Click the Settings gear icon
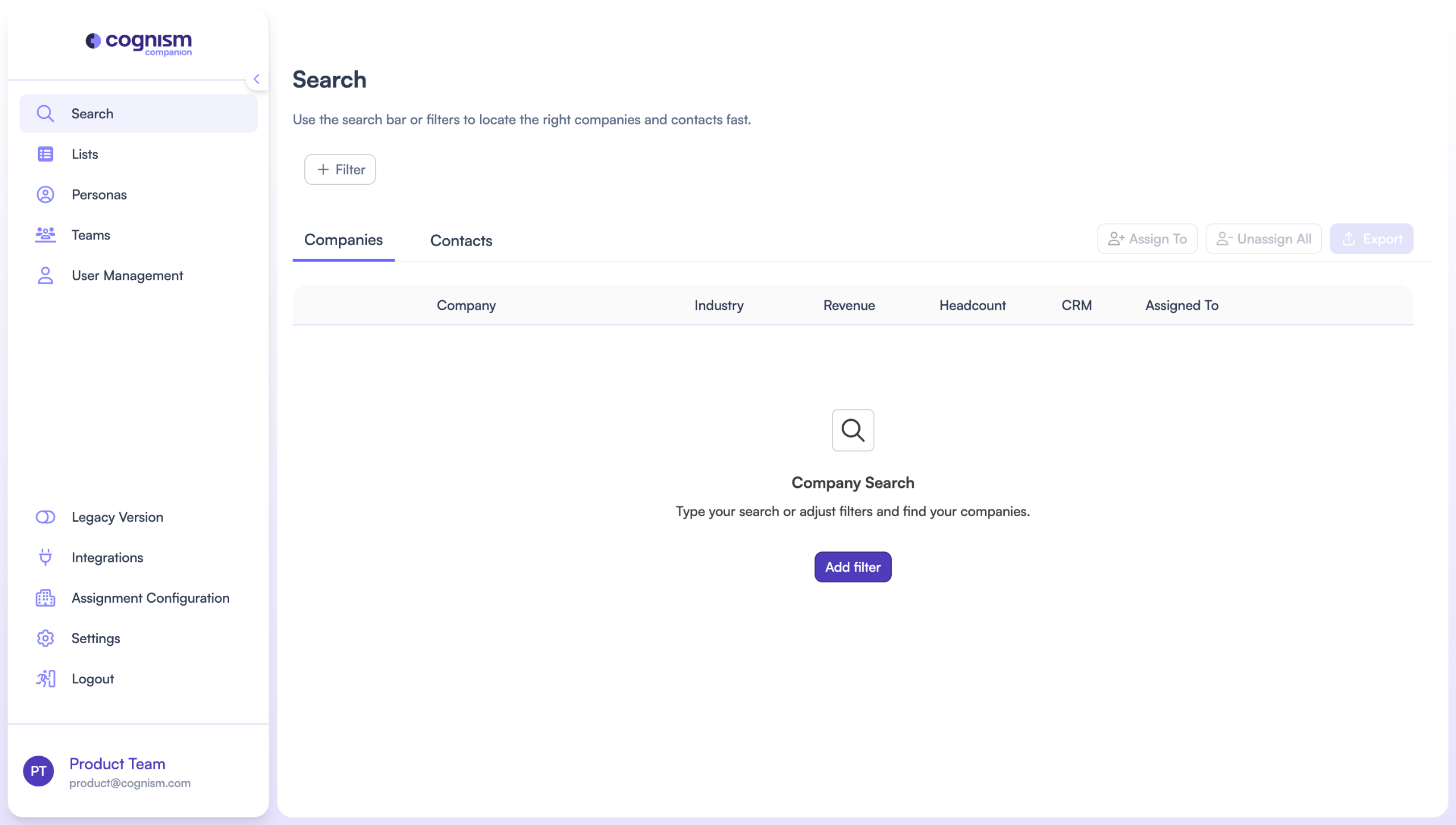The width and height of the screenshot is (1456, 825). coord(45,639)
